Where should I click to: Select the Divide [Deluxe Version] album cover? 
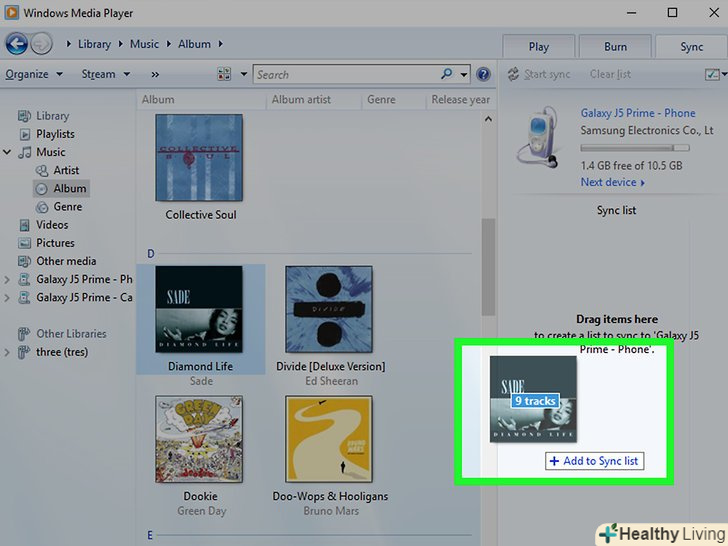coord(329,309)
